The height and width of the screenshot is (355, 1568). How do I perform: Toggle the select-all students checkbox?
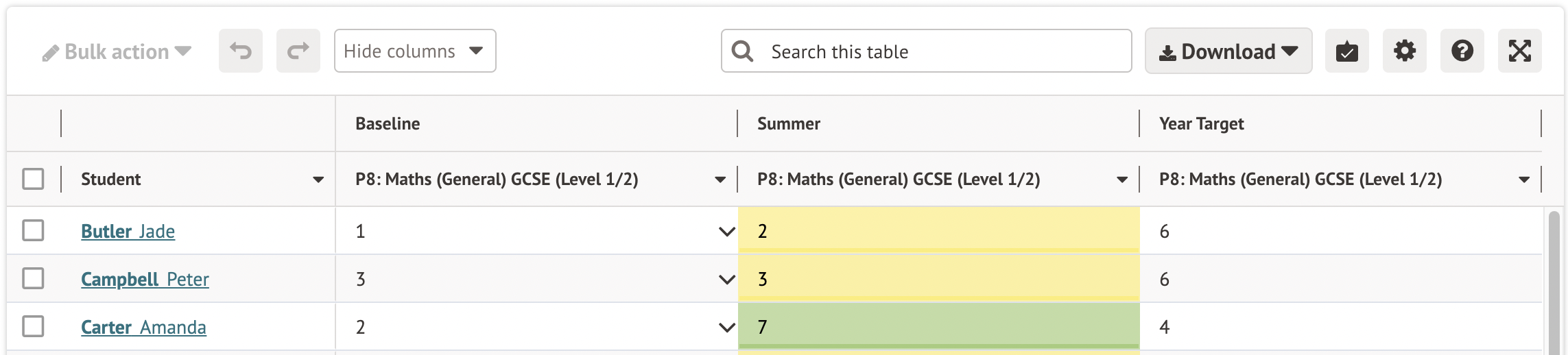click(33, 179)
